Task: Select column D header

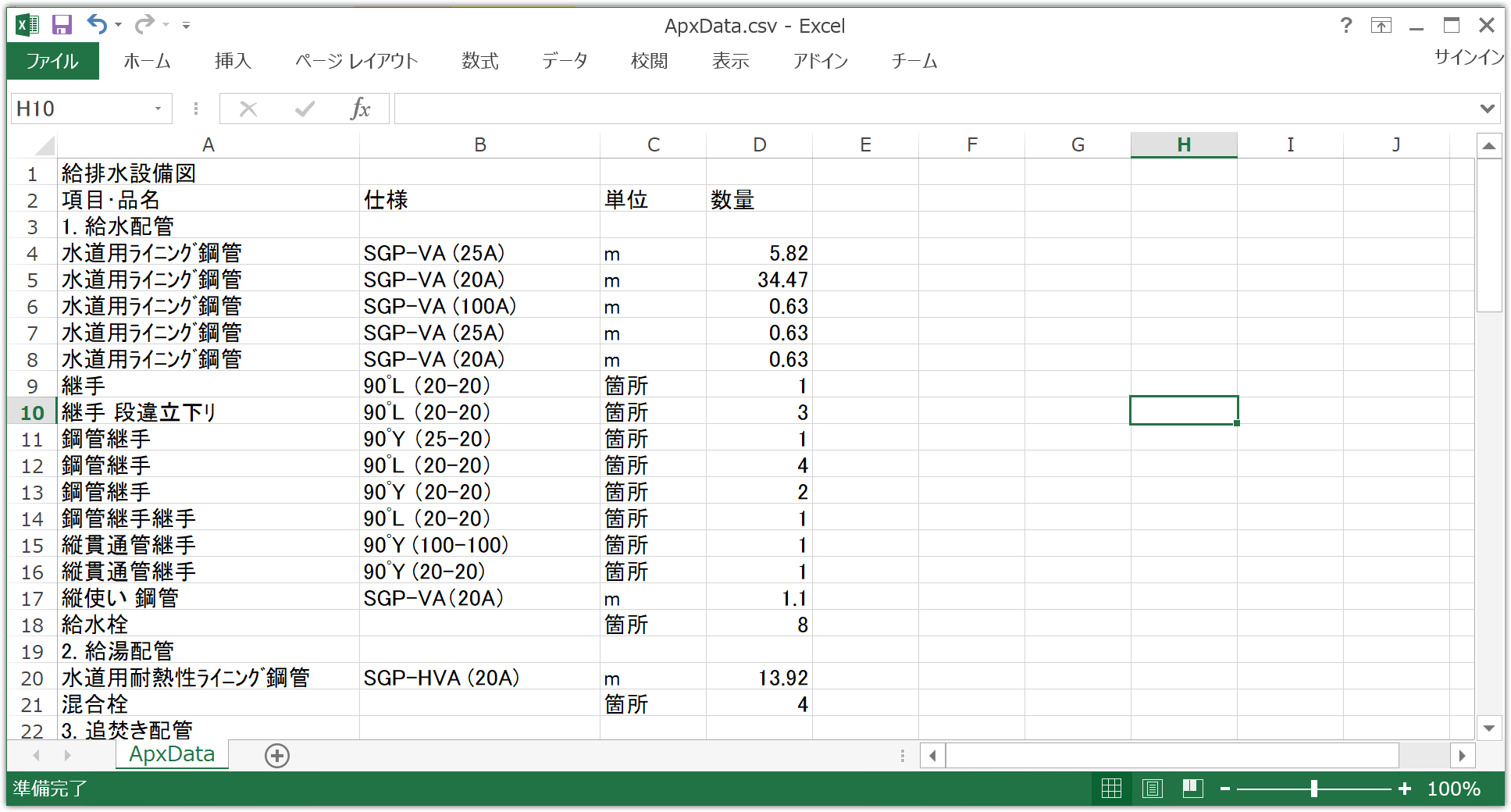Action: 760,144
